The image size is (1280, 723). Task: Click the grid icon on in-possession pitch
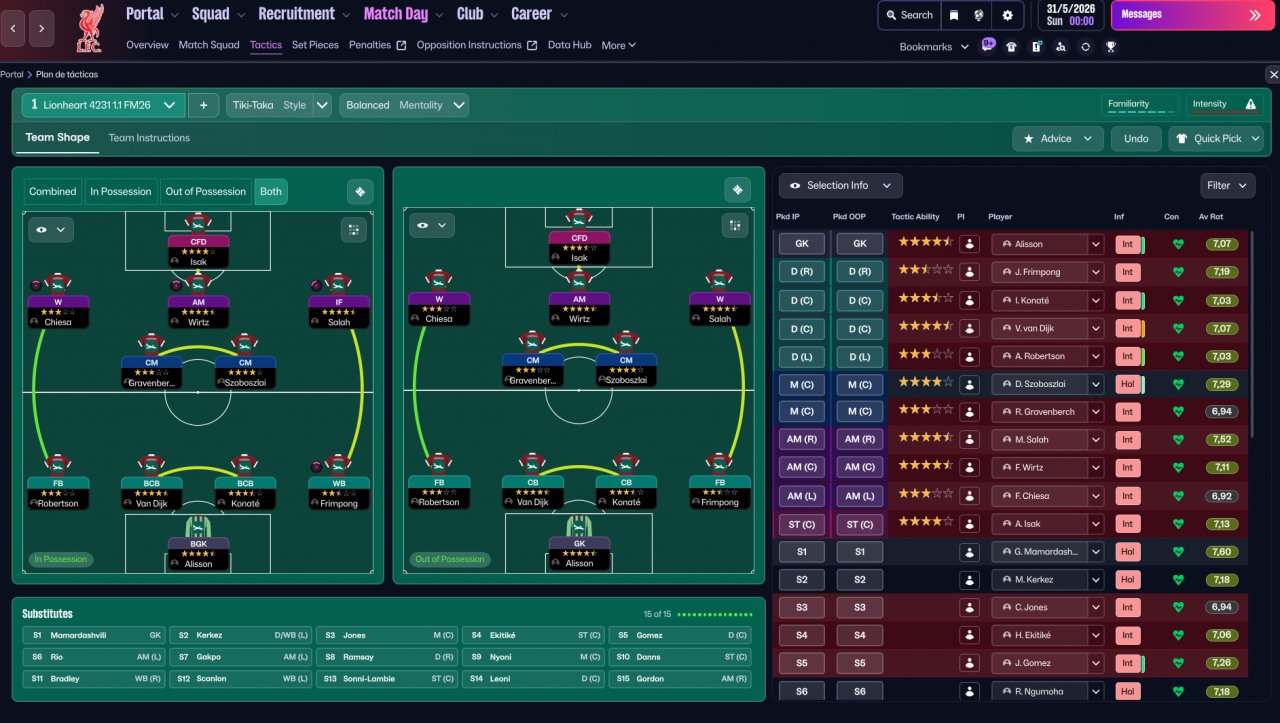353,229
